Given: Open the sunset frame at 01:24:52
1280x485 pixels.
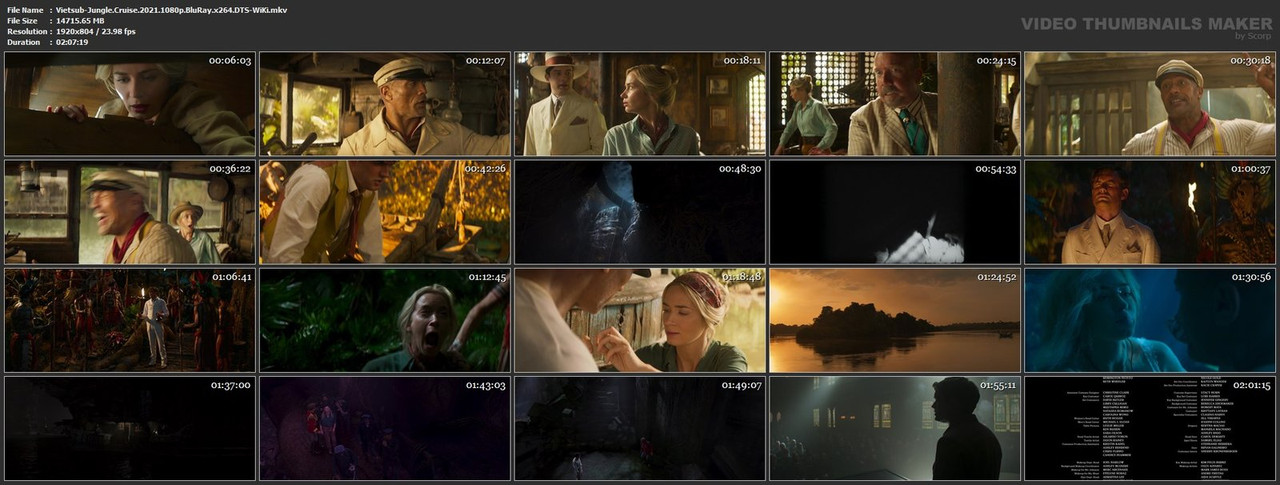Looking at the screenshot, I should click(895, 320).
